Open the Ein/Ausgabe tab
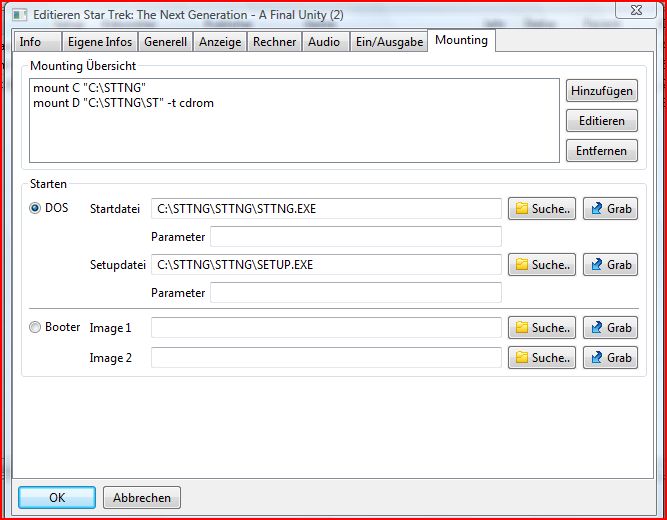This screenshot has height=520, width=667. pos(389,42)
